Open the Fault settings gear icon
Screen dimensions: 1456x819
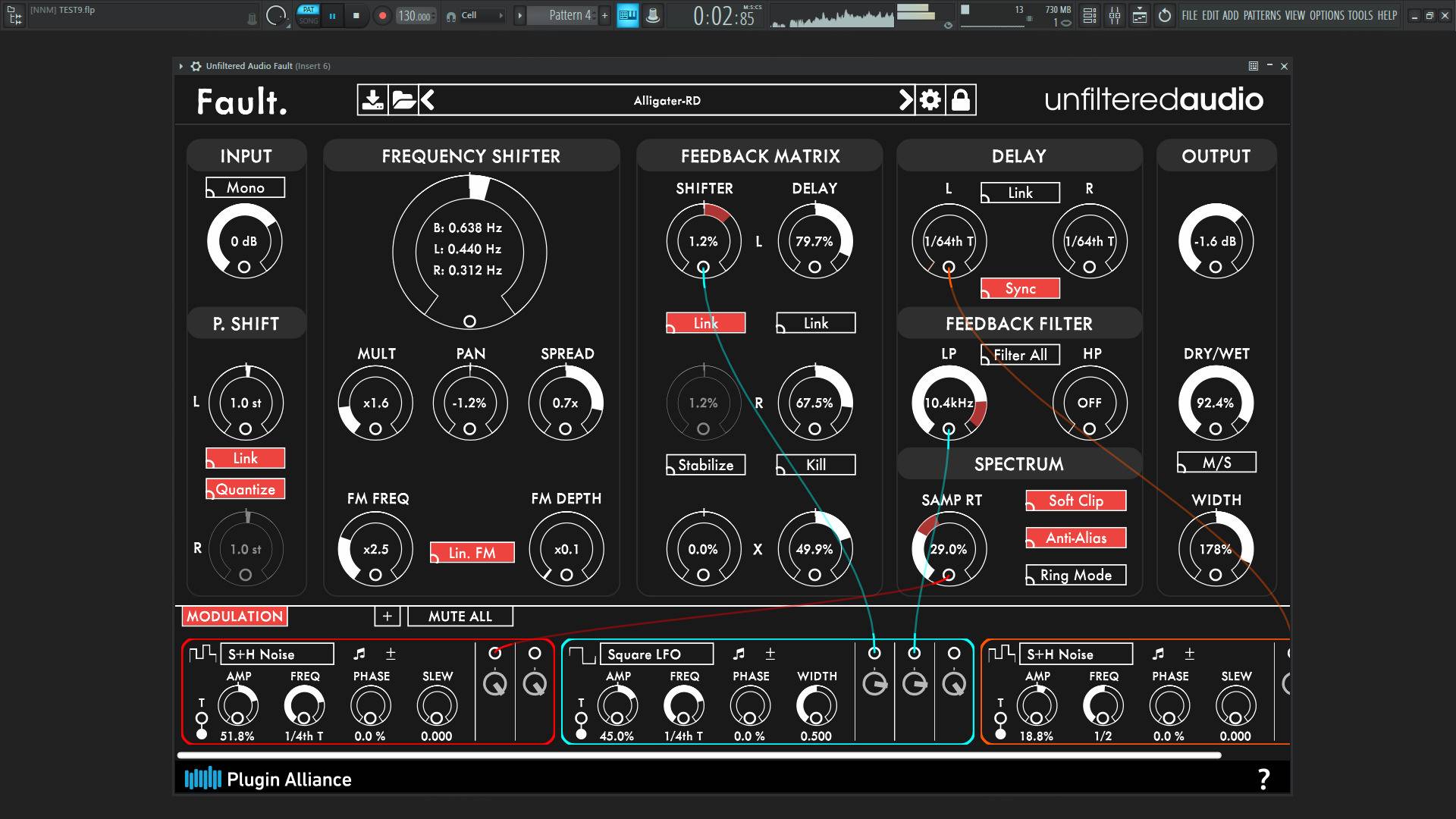click(x=930, y=100)
